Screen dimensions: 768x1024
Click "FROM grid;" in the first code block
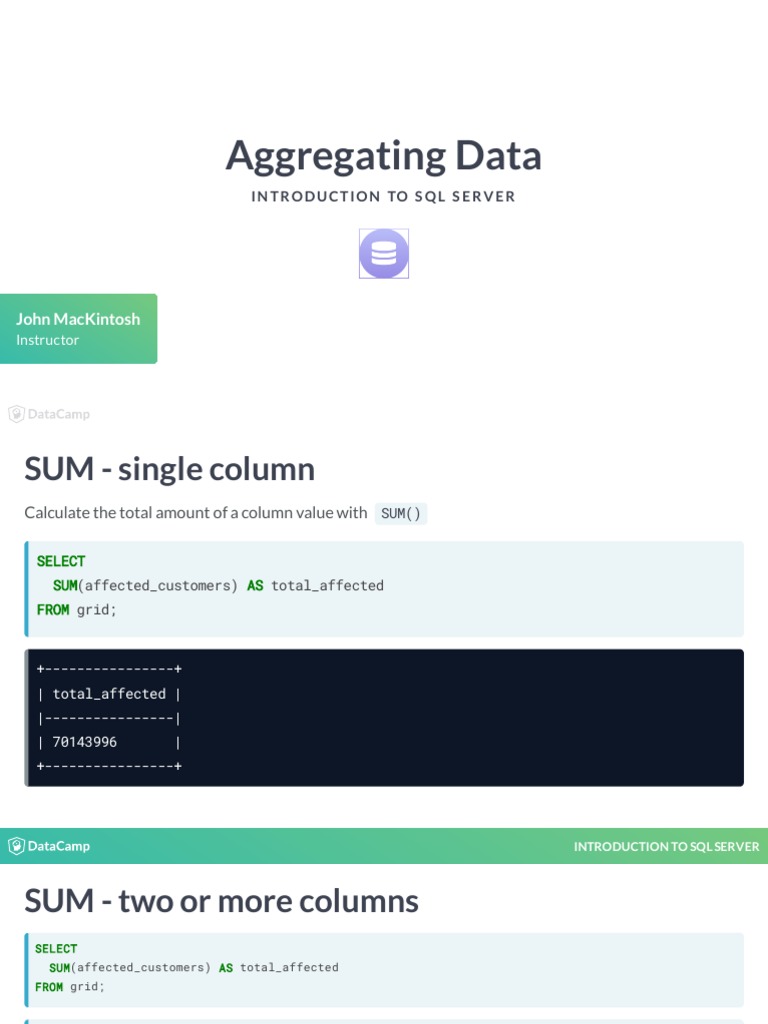pos(77,609)
